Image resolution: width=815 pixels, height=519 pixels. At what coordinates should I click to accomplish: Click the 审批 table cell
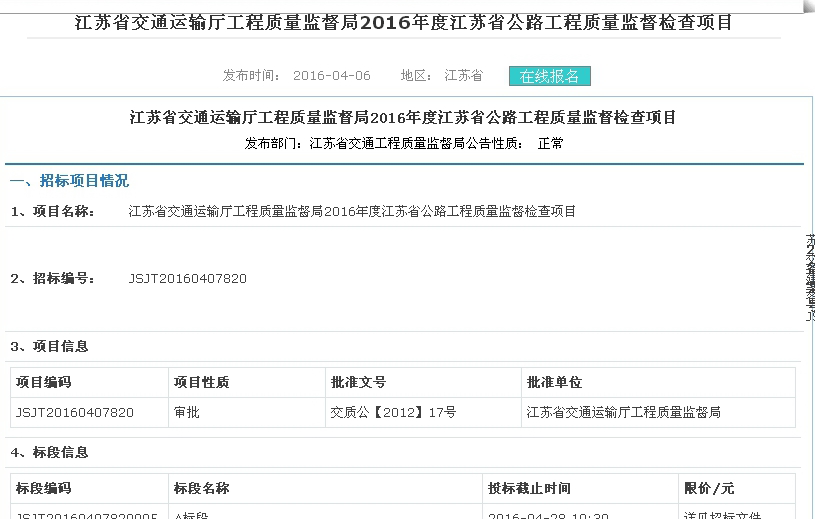coord(186,411)
